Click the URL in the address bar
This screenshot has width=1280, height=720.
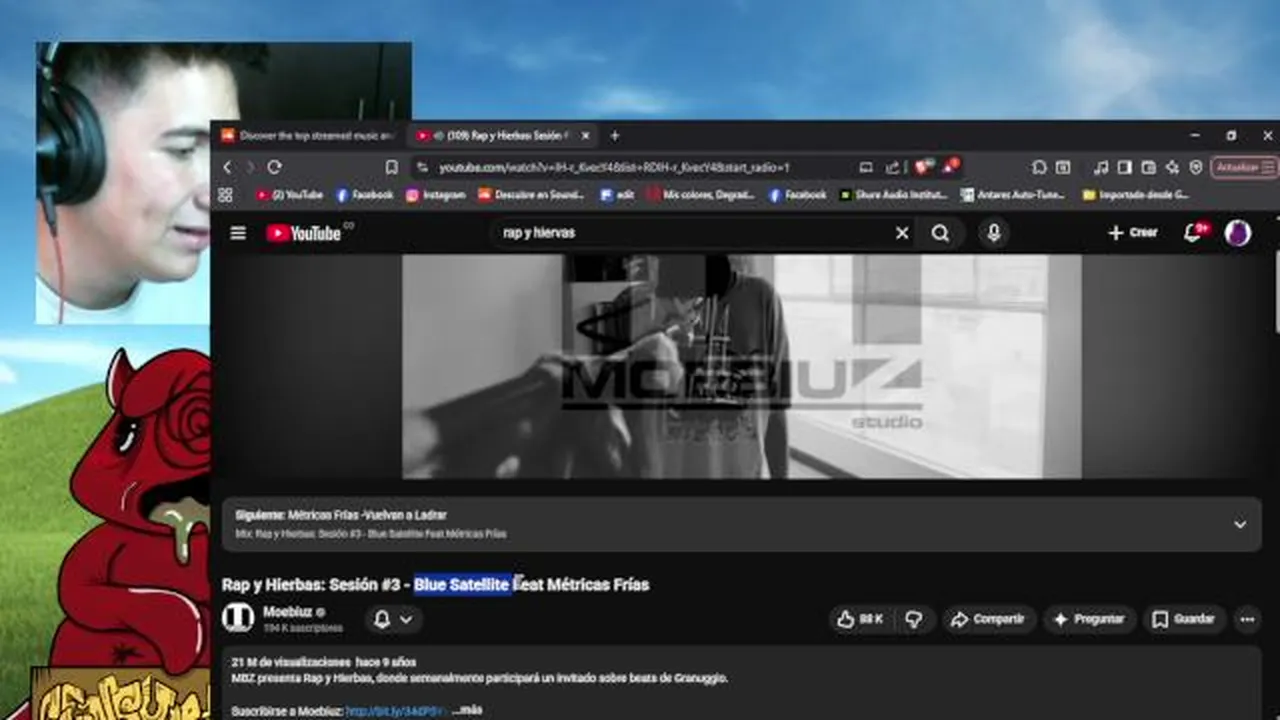[x=614, y=168]
